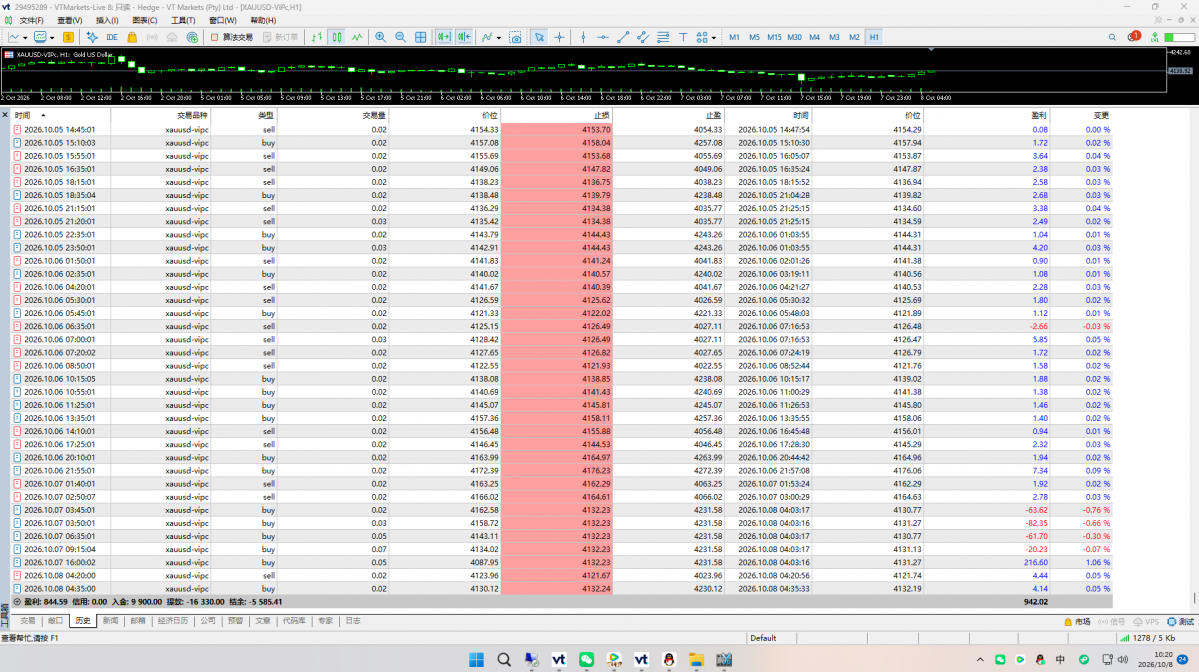This screenshot has height=672, width=1199.
Task: Click the zoom in magnifier icon
Action: pyautogui.click(x=380, y=37)
